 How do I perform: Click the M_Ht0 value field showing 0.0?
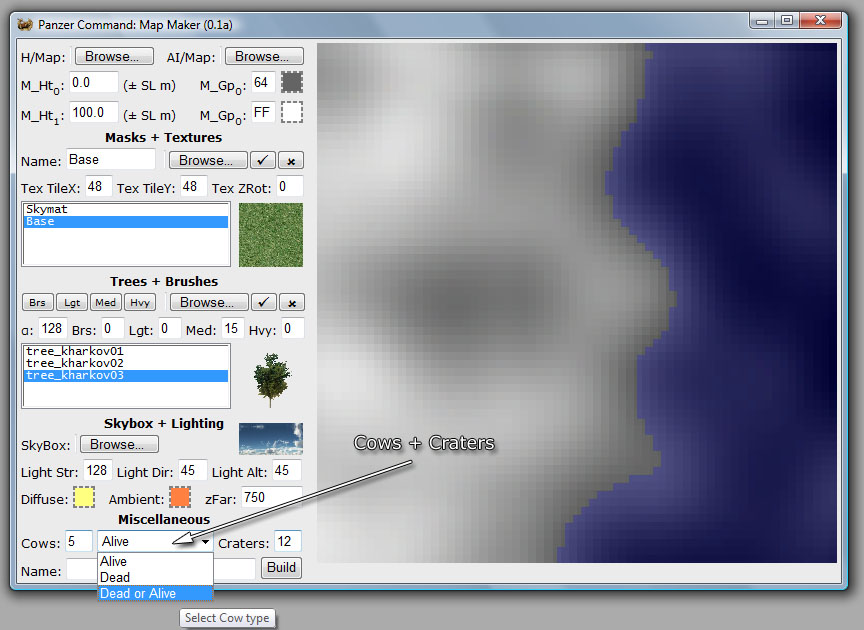93,83
